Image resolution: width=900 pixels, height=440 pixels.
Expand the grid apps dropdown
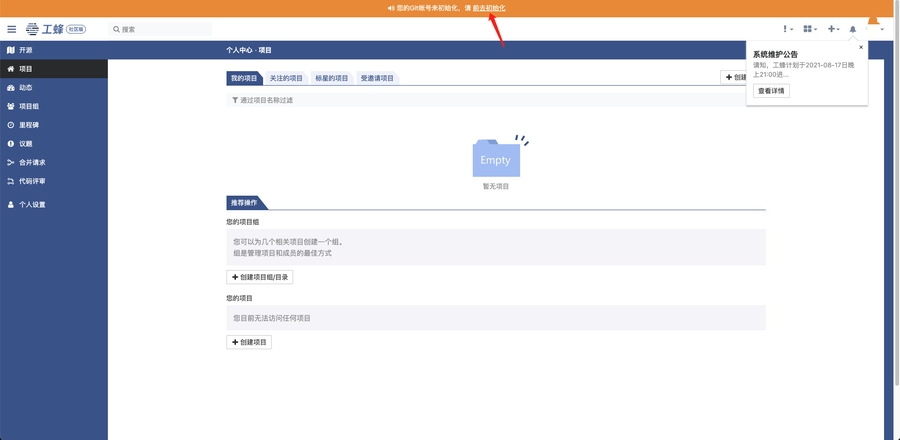point(810,29)
